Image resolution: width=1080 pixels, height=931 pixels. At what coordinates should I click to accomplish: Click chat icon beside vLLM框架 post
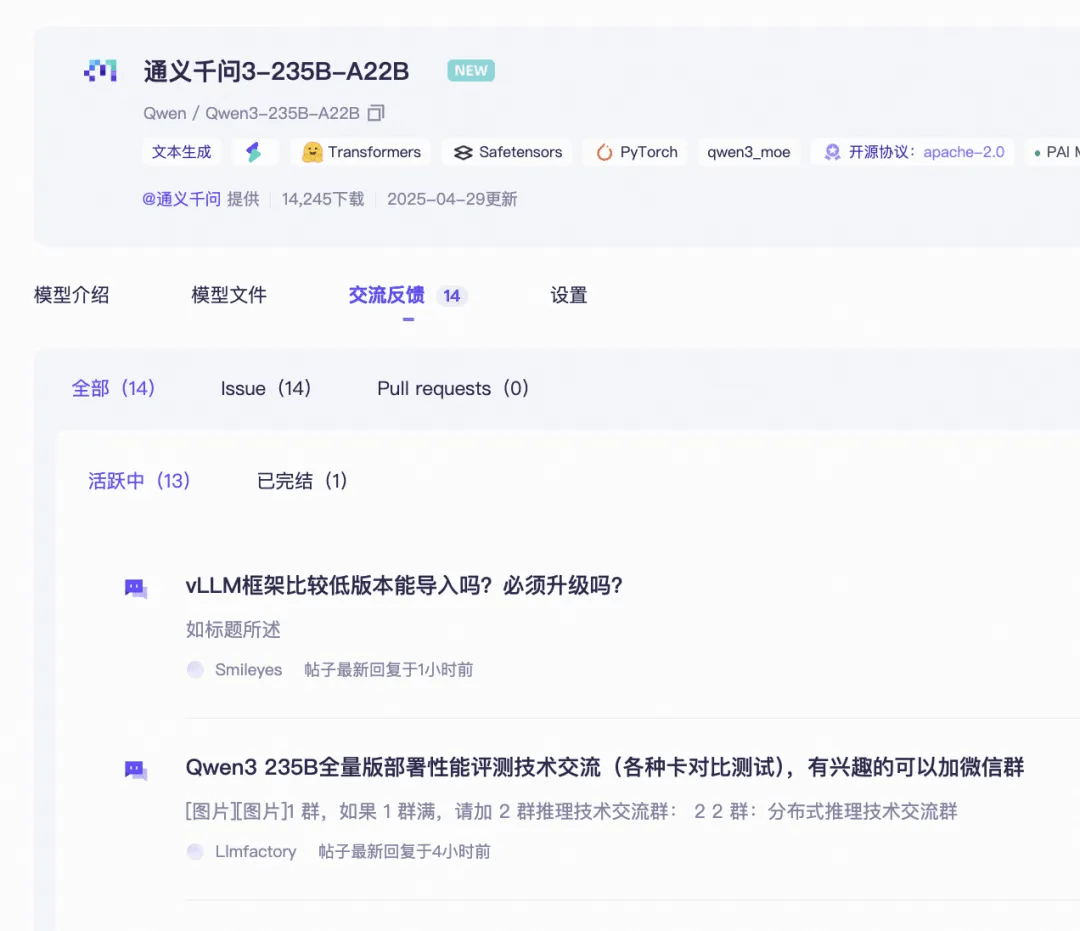(136, 589)
